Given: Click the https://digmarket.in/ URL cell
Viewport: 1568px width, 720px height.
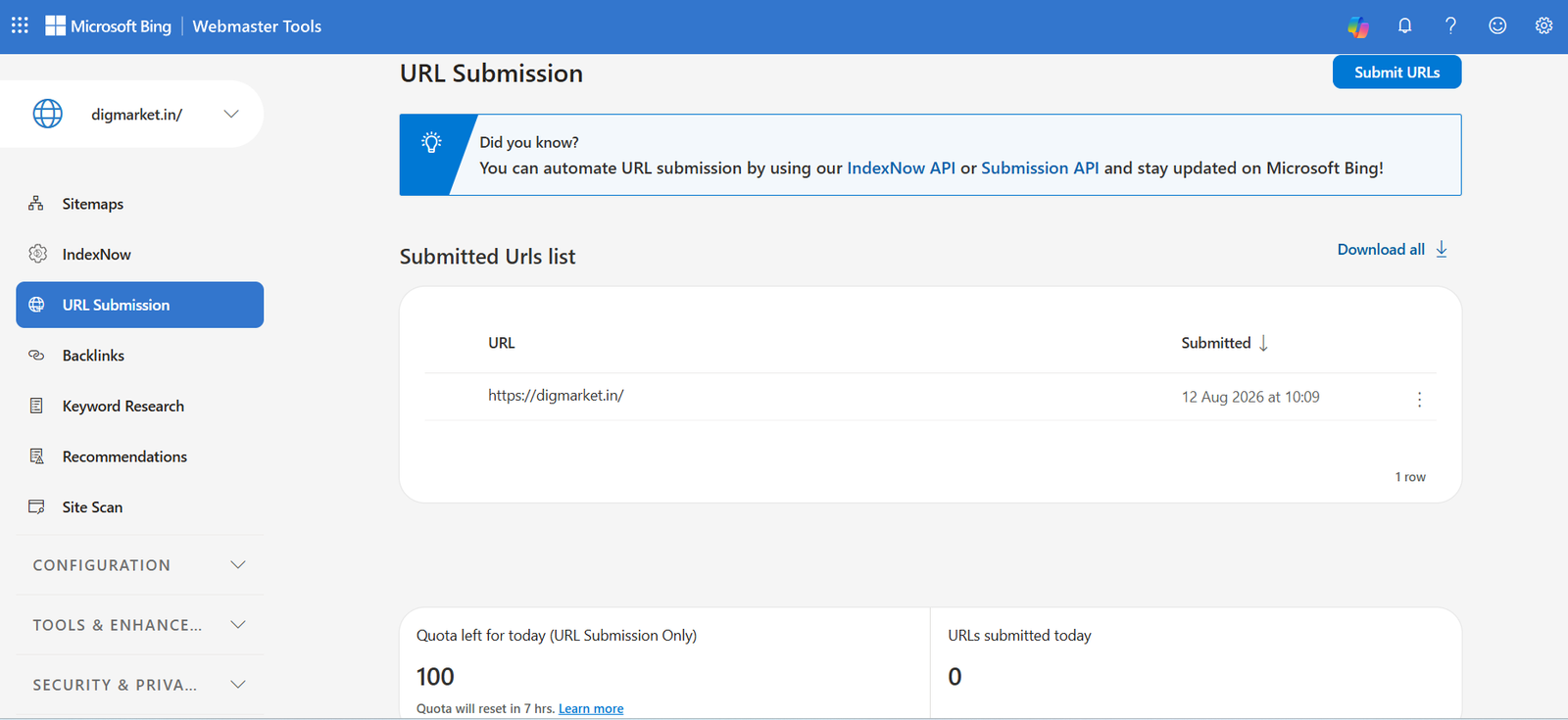Looking at the screenshot, I should click(x=556, y=396).
